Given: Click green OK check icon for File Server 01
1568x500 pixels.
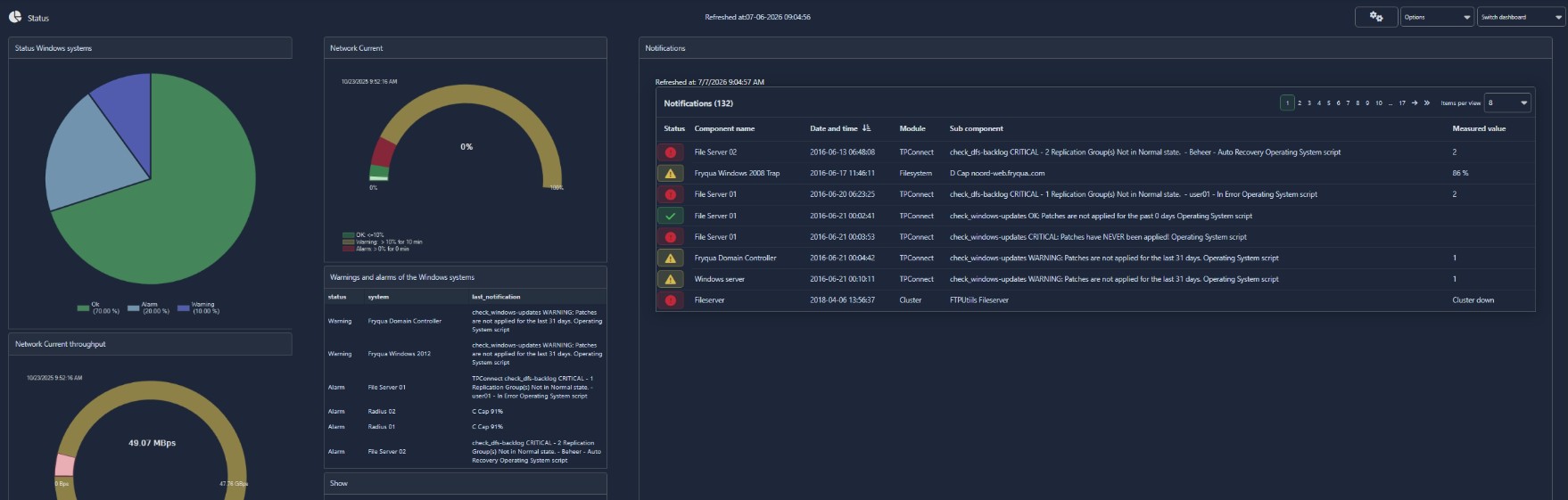Looking at the screenshot, I should point(670,216).
